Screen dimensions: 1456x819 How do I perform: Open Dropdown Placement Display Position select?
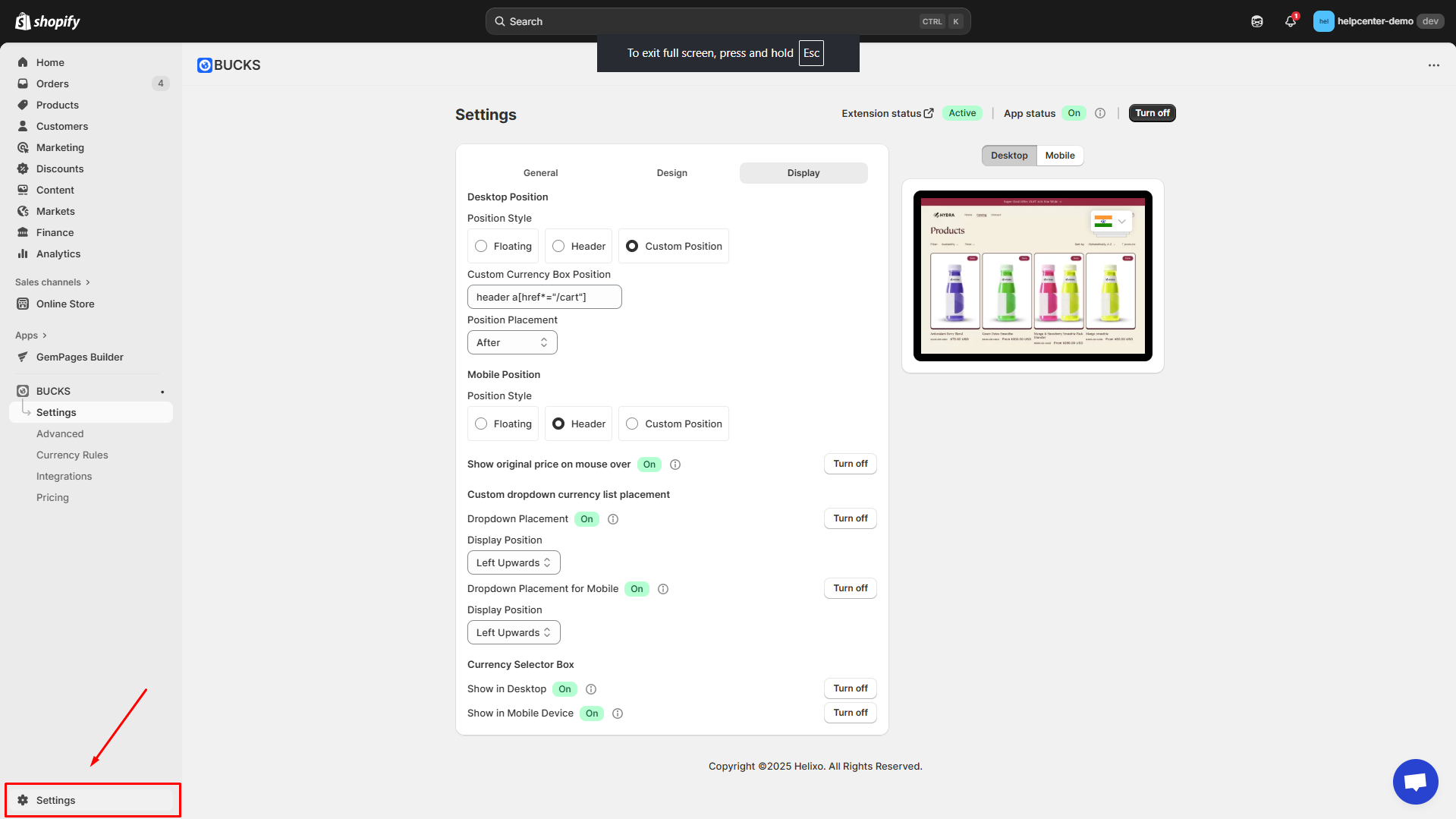point(514,562)
